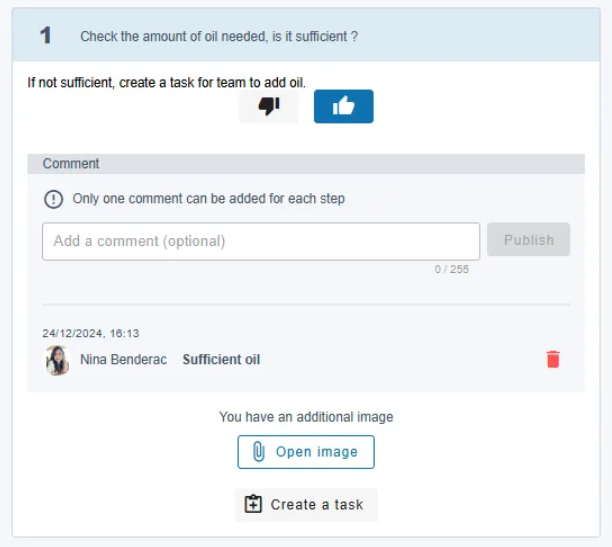Image resolution: width=612 pixels, height=547 pixels.
Task: Click the Sufficient oil comment text
Action: tap(221, 360)
